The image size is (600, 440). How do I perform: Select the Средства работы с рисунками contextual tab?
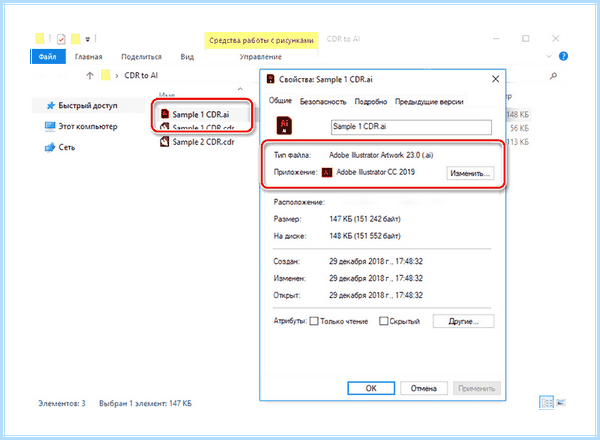pos(261,40)
